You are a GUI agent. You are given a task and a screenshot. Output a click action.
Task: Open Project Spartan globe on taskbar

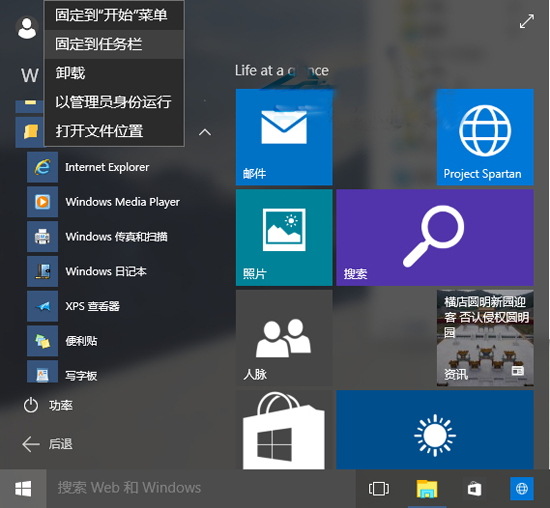coord(522,488)
